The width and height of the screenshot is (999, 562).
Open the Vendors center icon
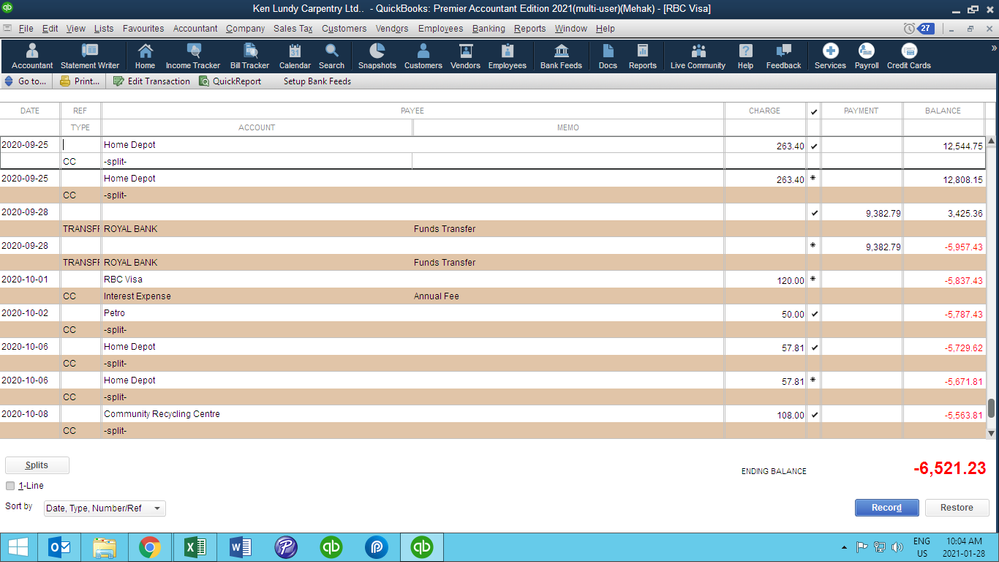coord(465,56)
